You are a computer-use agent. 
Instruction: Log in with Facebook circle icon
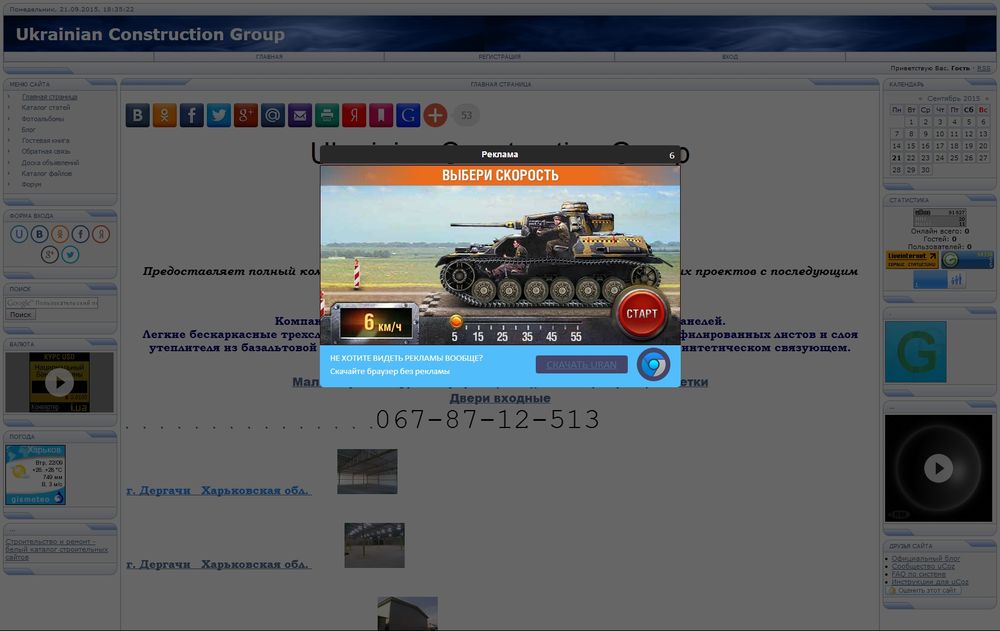point(80,234)
